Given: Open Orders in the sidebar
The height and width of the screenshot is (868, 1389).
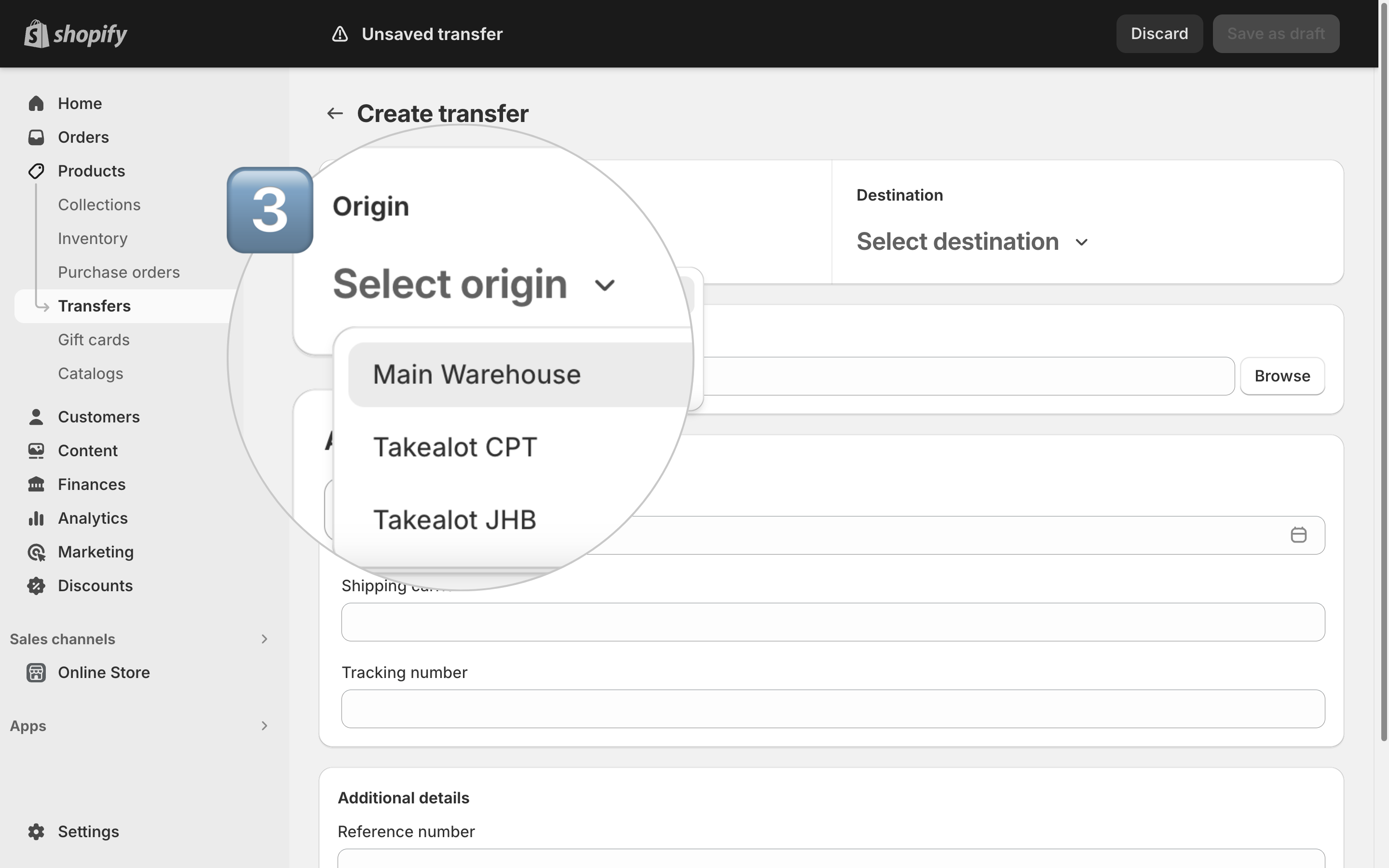Looking at the screenshot, I should 83,137.
